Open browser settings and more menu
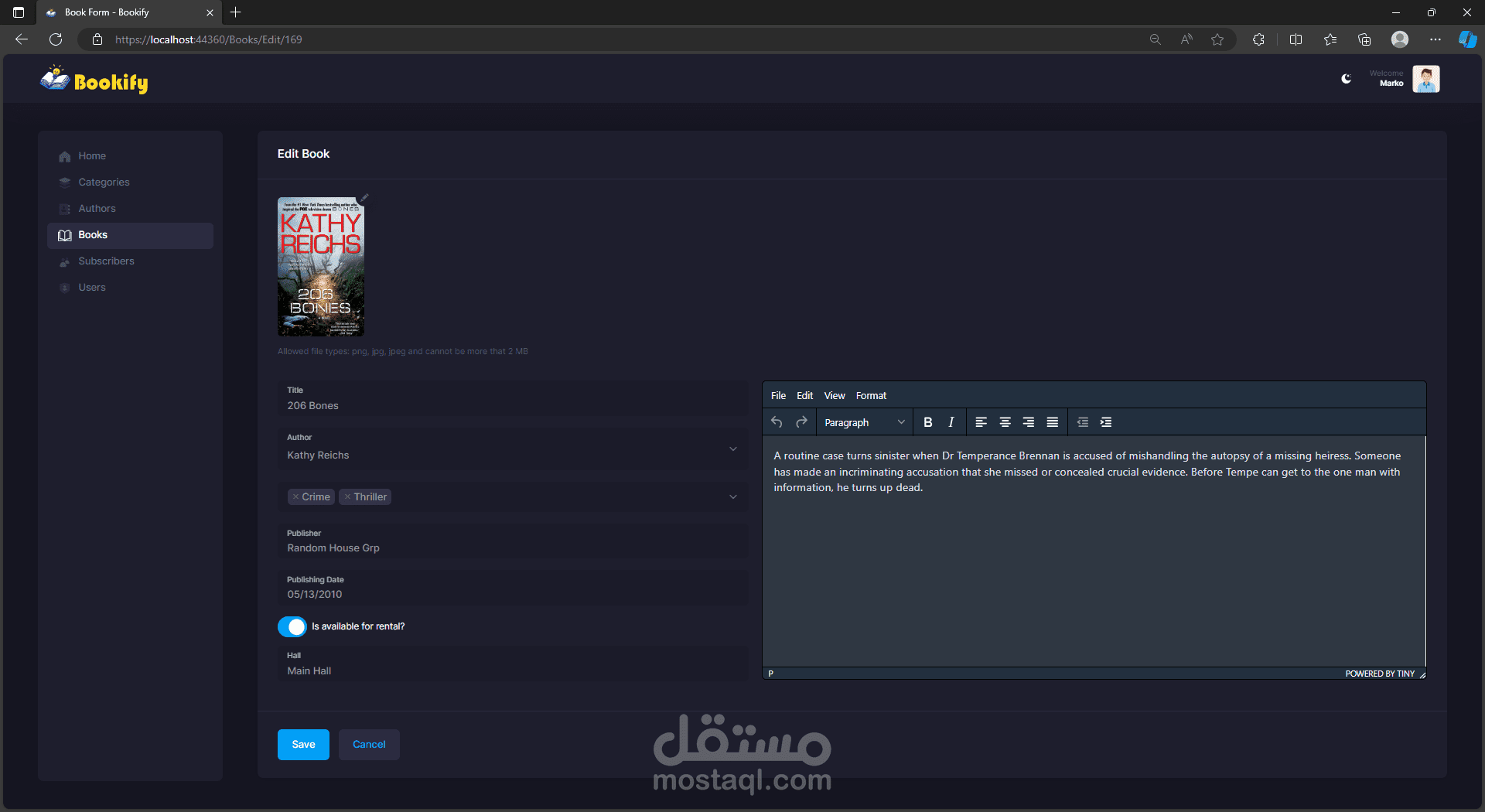 click(1435, 39)
